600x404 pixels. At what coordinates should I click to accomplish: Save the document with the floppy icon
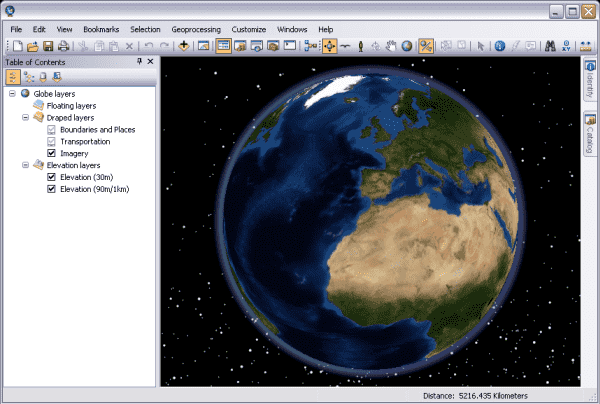48,46
